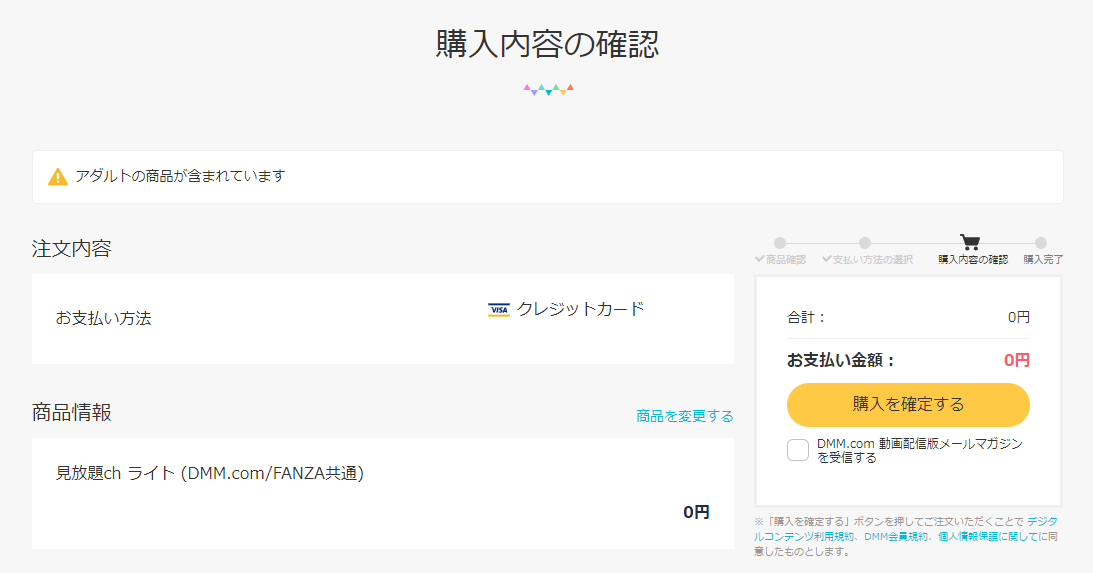The height and width of the screenshot is (573, 1093).
Task: Click the shopping cart step icon
Action: [x=969, y=242]
